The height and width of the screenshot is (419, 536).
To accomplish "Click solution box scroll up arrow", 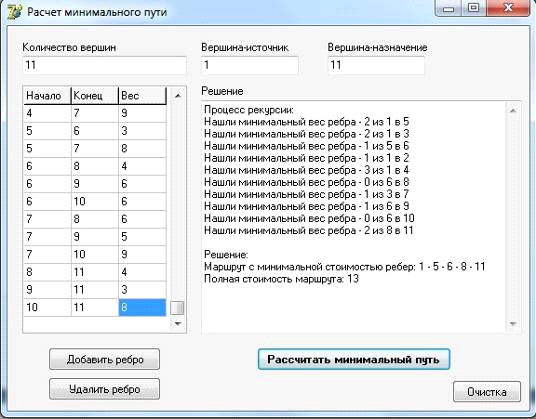I will [x=513, y=110].
